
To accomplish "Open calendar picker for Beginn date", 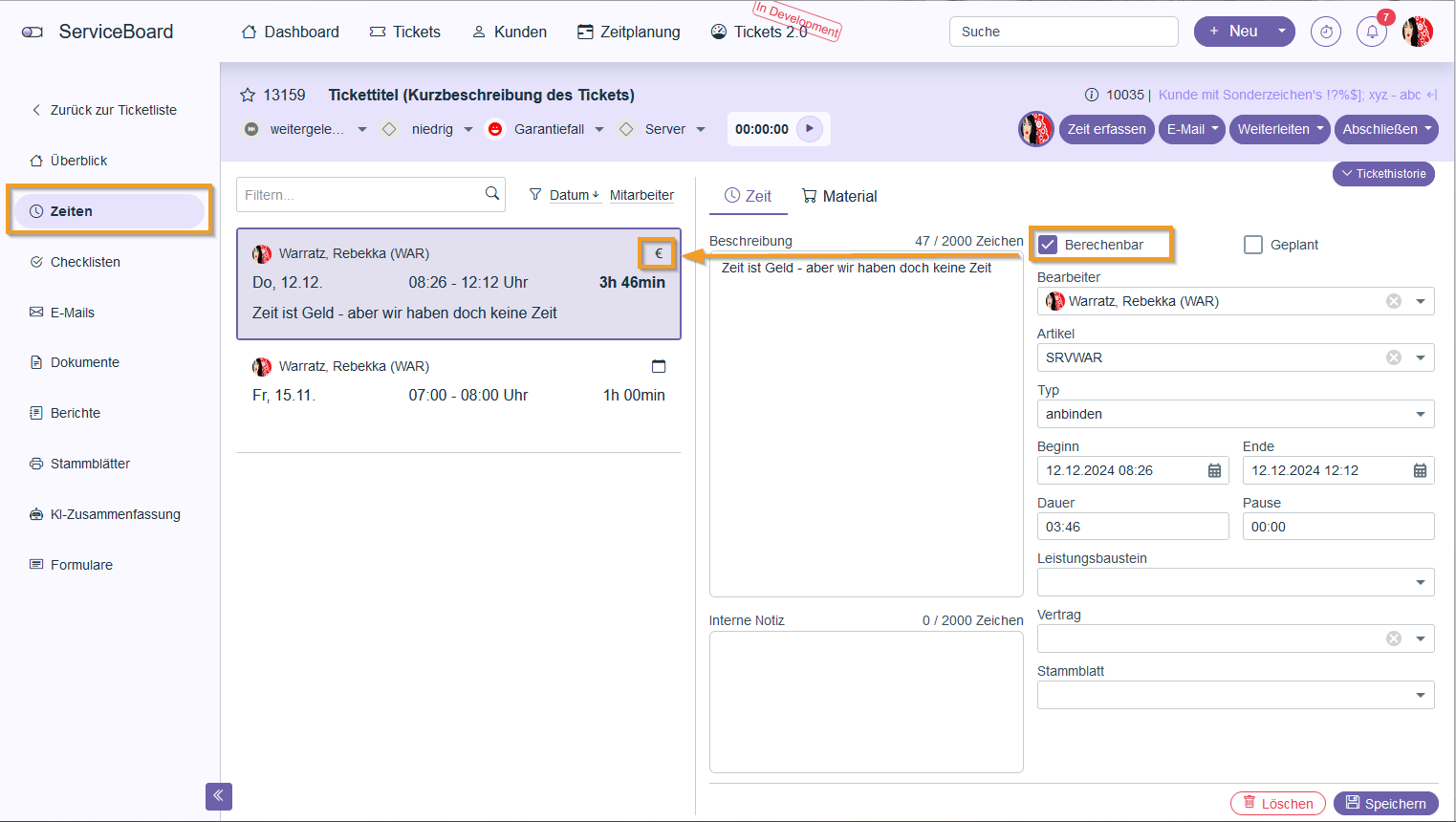I will pyautogui.click(x=1214, y=470).
